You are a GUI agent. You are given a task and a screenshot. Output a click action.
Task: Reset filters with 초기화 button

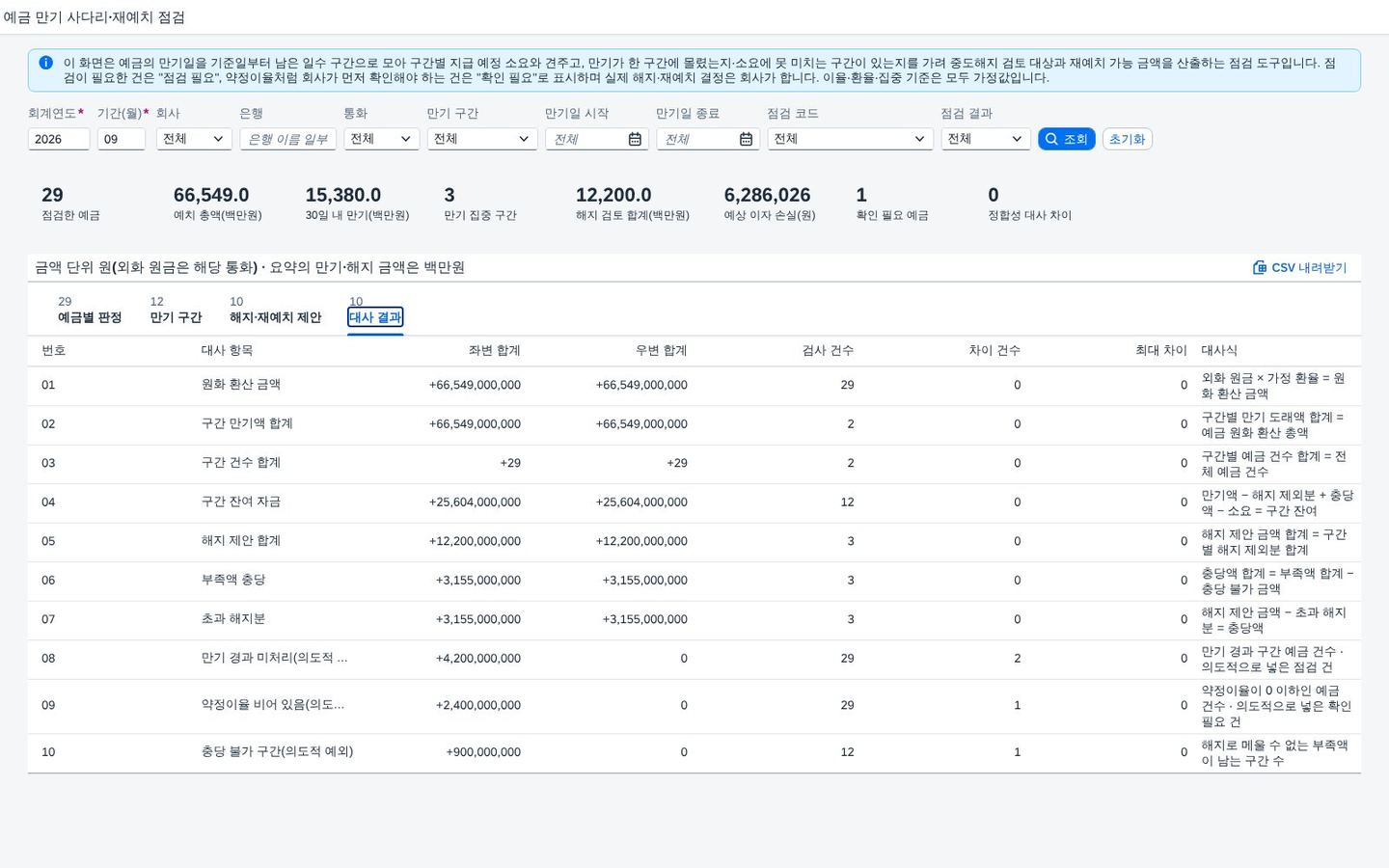[x=1127, y=139]
